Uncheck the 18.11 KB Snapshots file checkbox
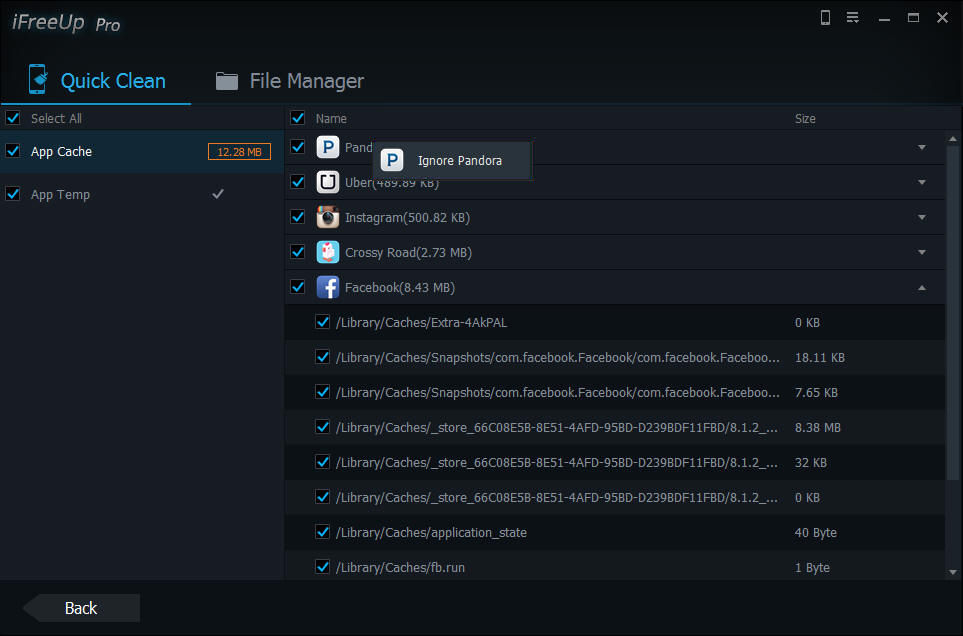Viewport: 963px width, 636px height. pyautogui.click(x=322, y=357)
